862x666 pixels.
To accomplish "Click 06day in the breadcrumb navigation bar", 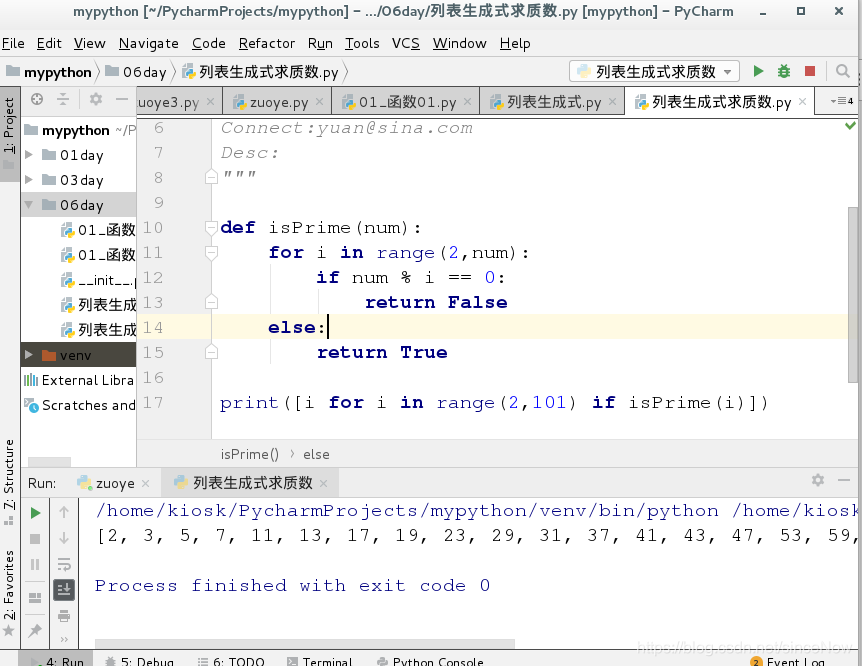I will 136,72.
